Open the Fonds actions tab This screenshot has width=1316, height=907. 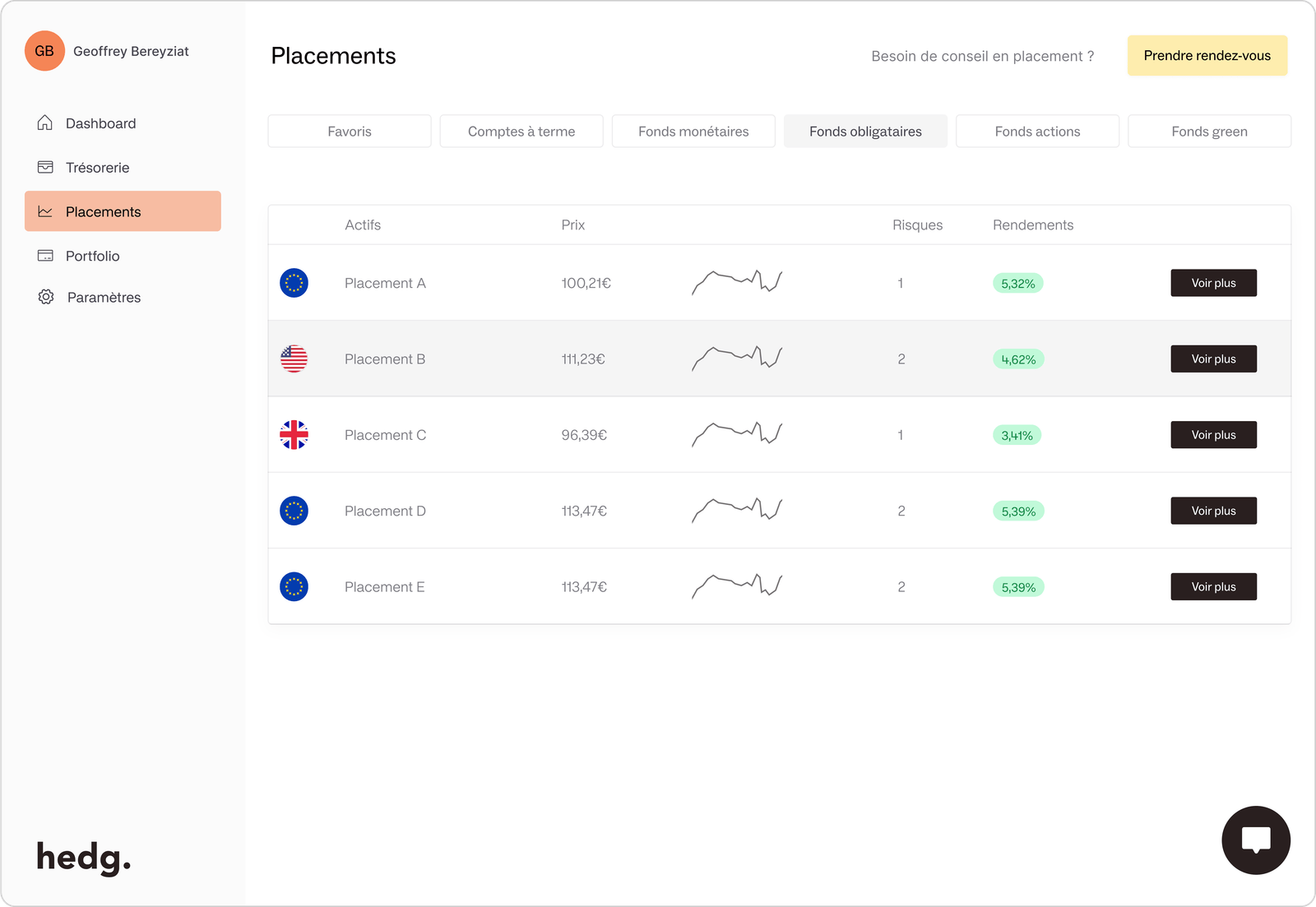coord(1037,131)
